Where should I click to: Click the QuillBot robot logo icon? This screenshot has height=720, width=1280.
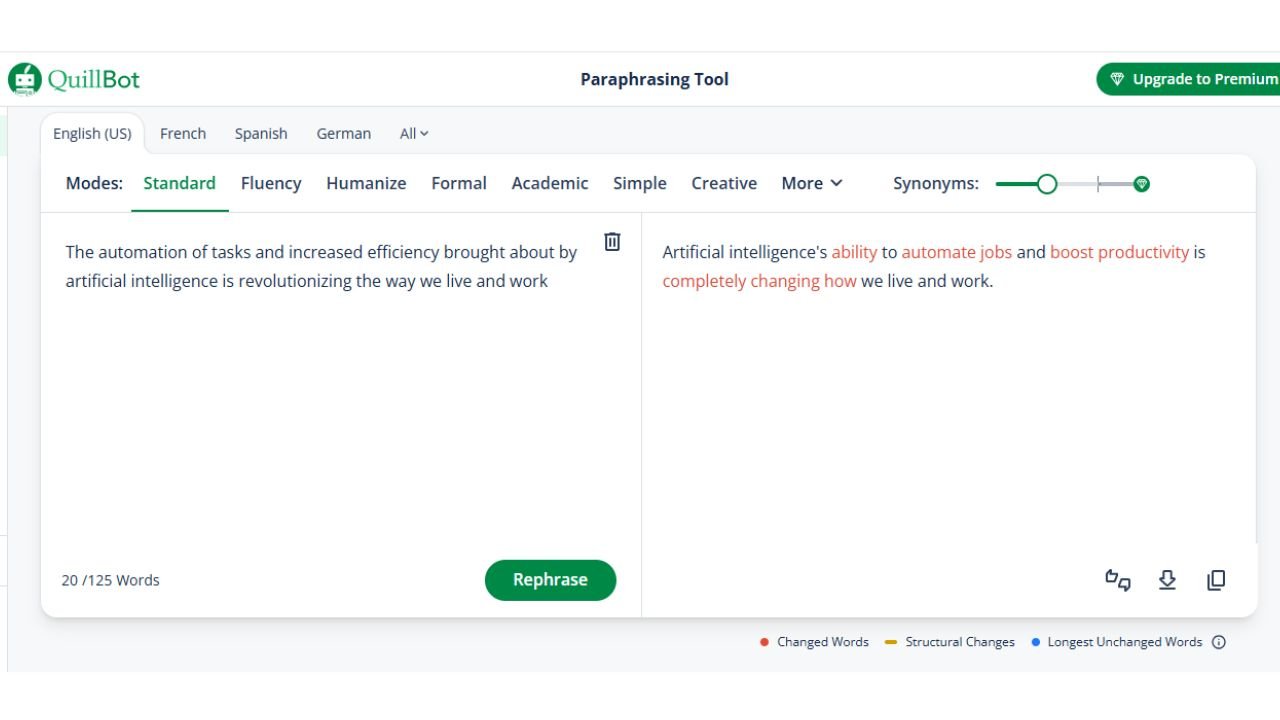coord(25,80)
